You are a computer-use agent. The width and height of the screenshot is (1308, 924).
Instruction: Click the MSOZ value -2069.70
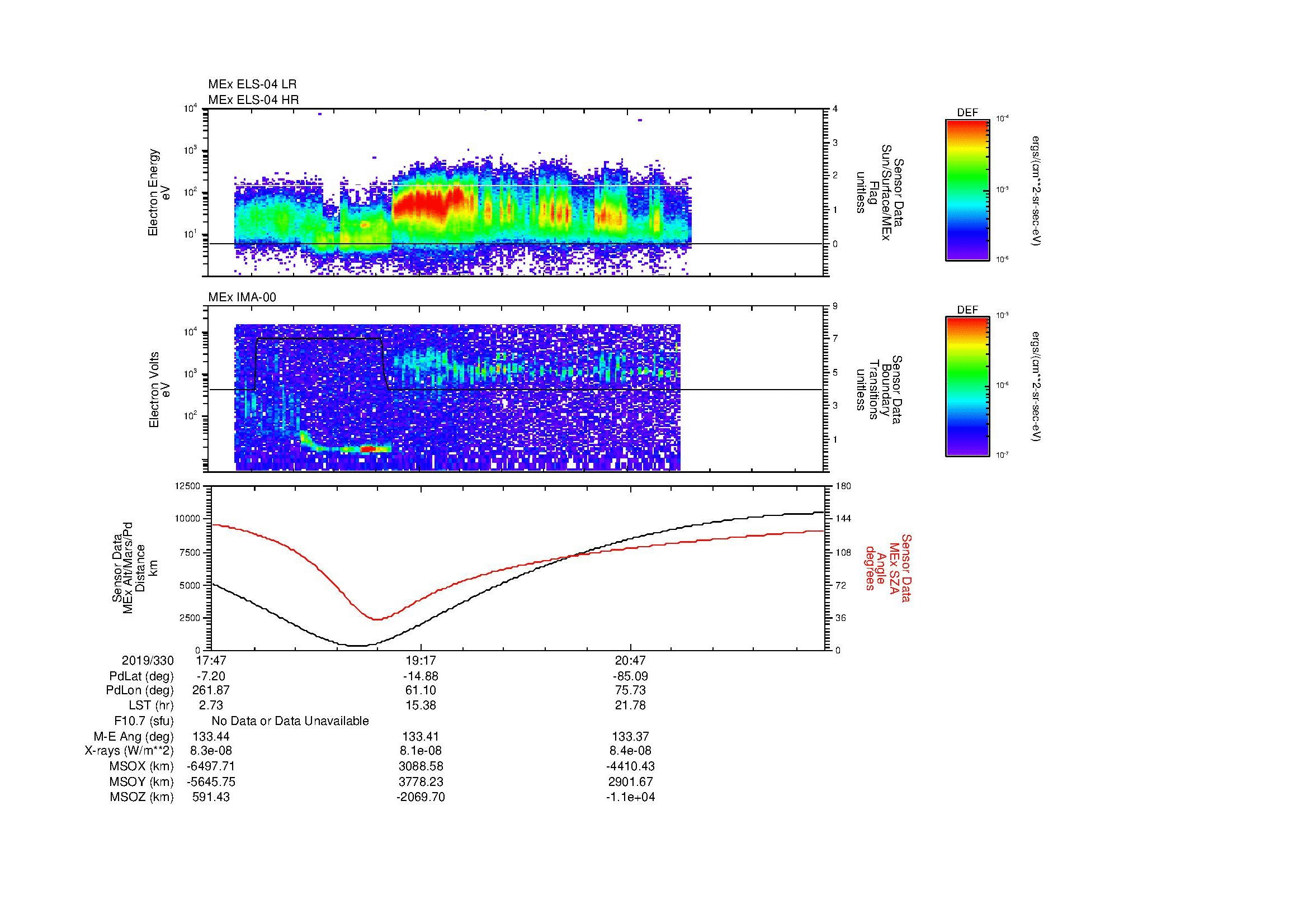[421, 797]
